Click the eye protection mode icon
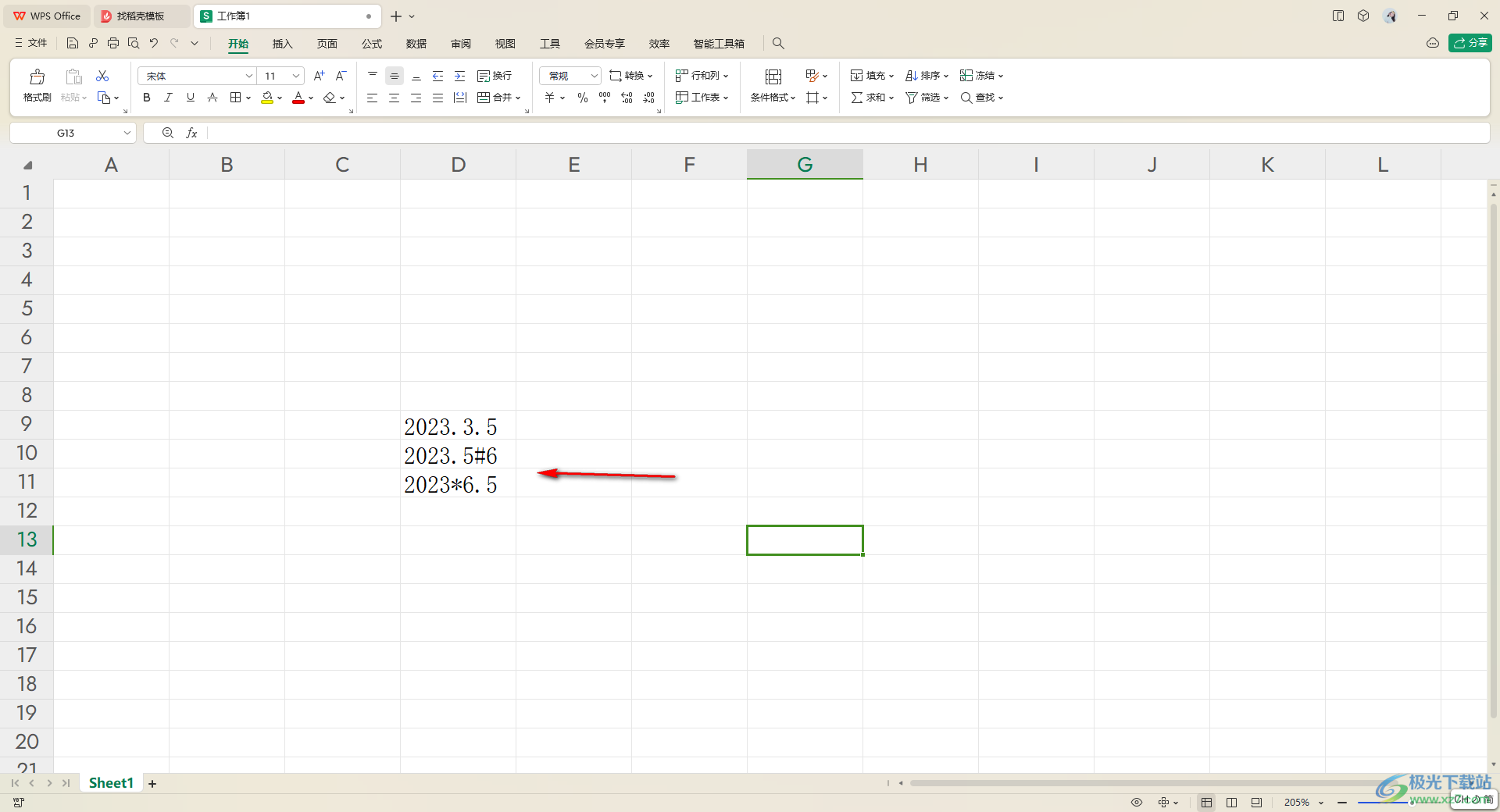Image resolution: width=1500 pixels, height=812 pixels. [1137, 803]
